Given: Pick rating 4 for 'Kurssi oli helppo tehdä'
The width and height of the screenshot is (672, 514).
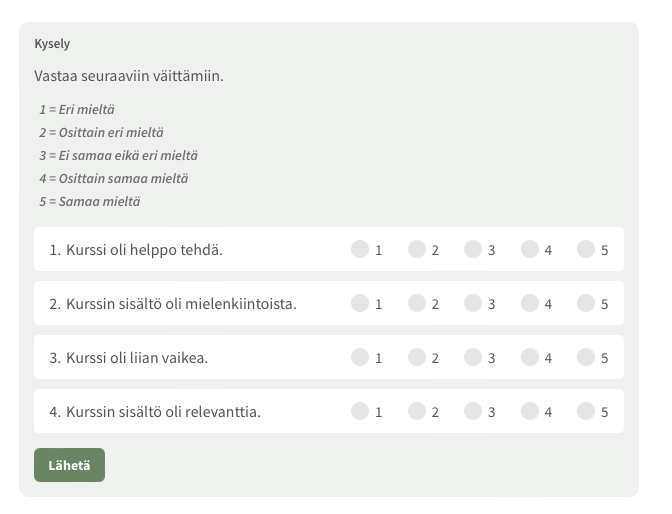Looking at the screenshot, I should click(530, 249).
